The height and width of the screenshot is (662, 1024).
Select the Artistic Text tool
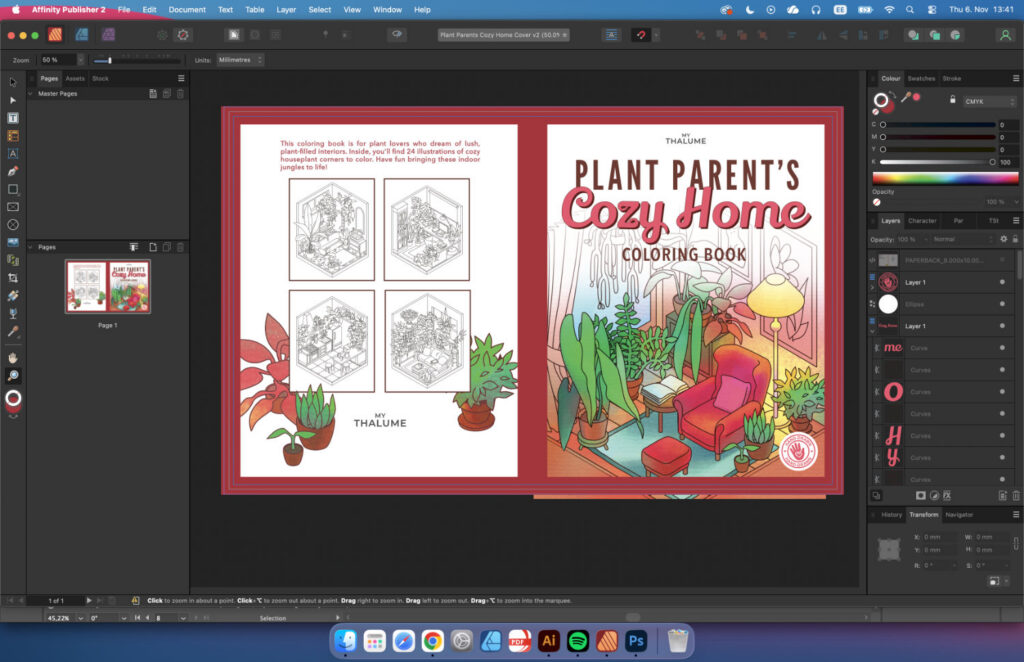click(x=13, y=153)
